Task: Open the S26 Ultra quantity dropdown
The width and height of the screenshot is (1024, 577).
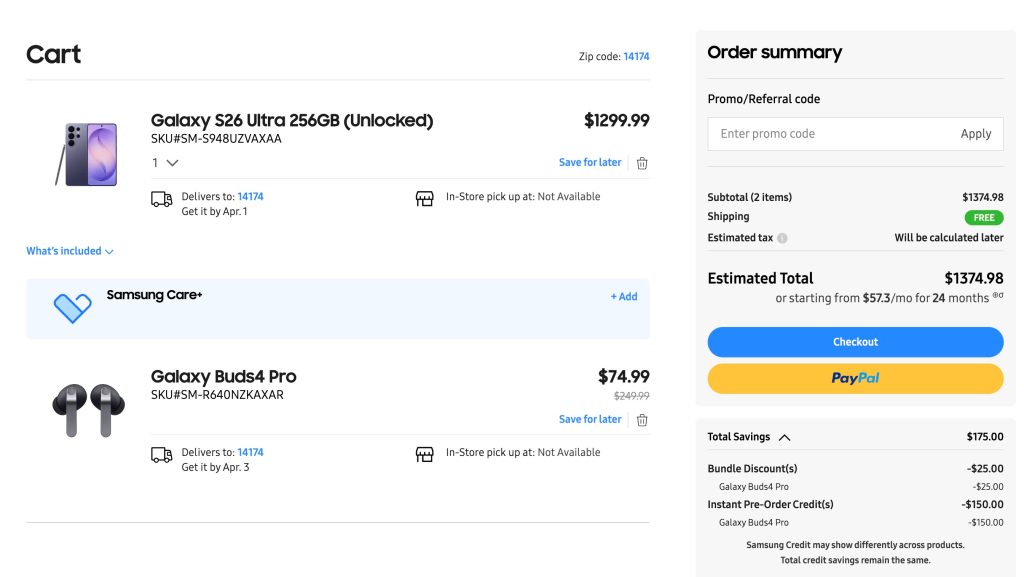Action: [x=166, y=162]
